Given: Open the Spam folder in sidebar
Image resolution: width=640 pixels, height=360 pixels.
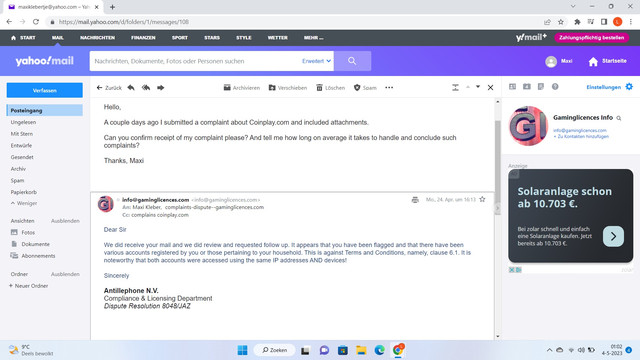Looking at the screenshot, I should (x=17, y=180).
